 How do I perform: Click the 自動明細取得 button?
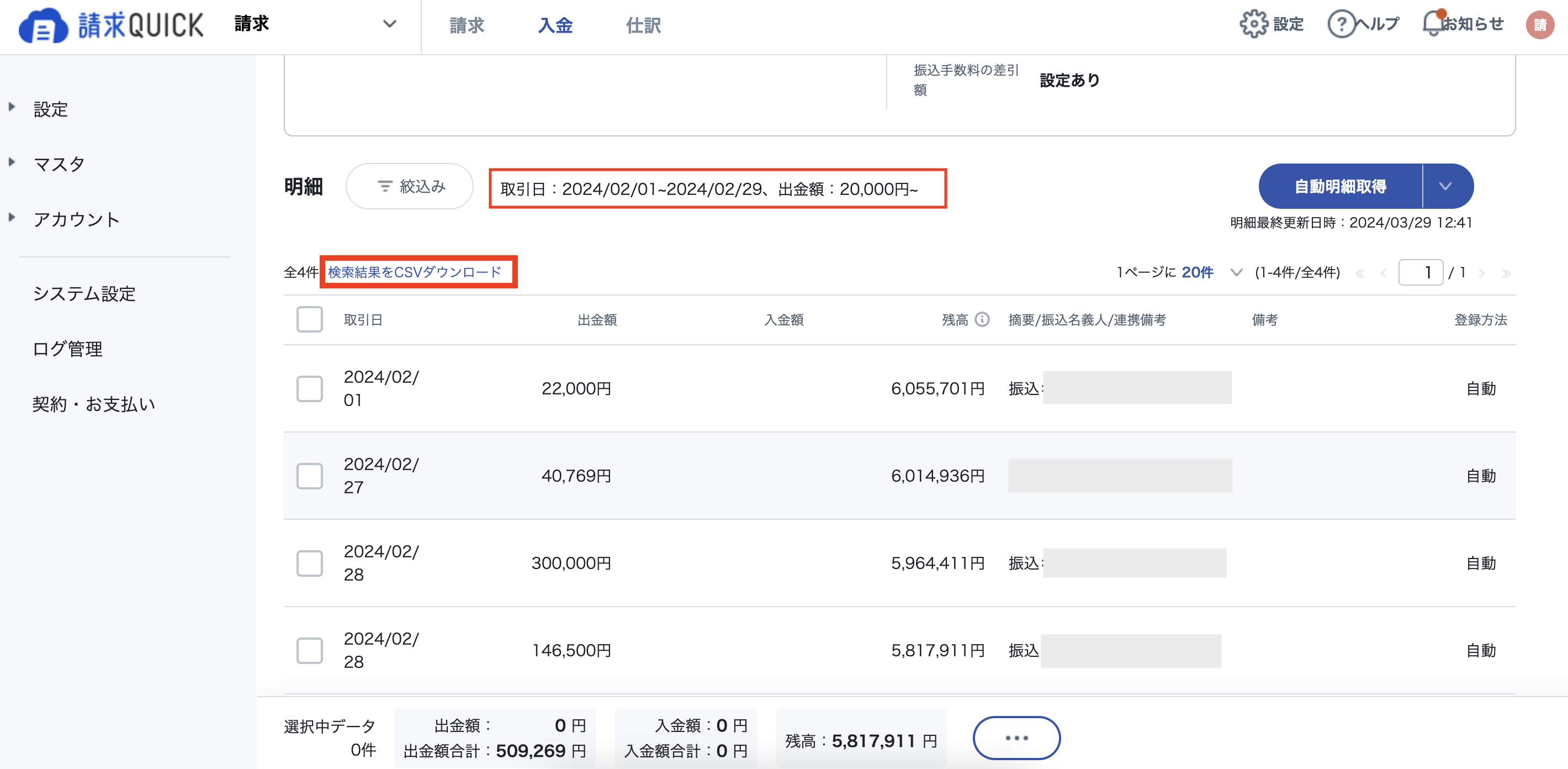[1341, 186]
